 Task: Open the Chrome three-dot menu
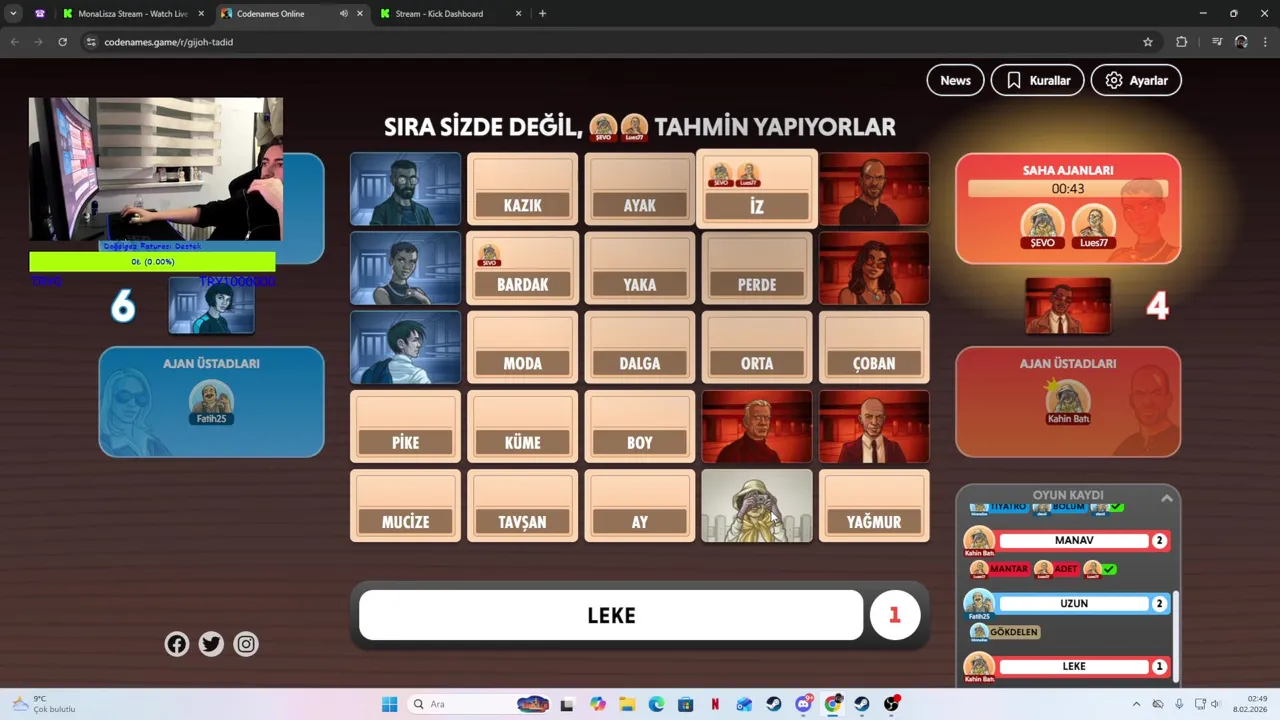pyautogui.click(x=1266, y=42)
